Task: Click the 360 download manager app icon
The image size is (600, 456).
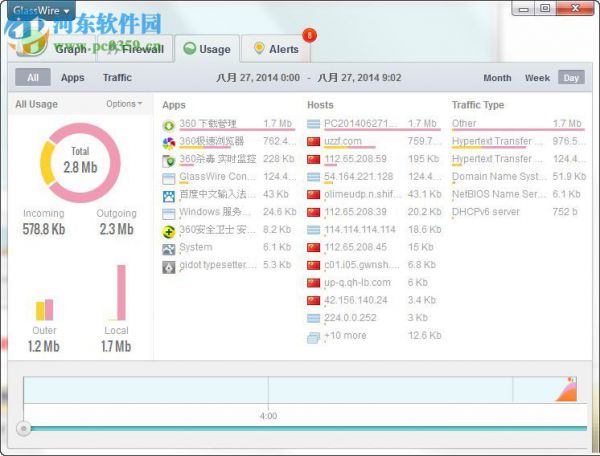Action: point(169,125)
